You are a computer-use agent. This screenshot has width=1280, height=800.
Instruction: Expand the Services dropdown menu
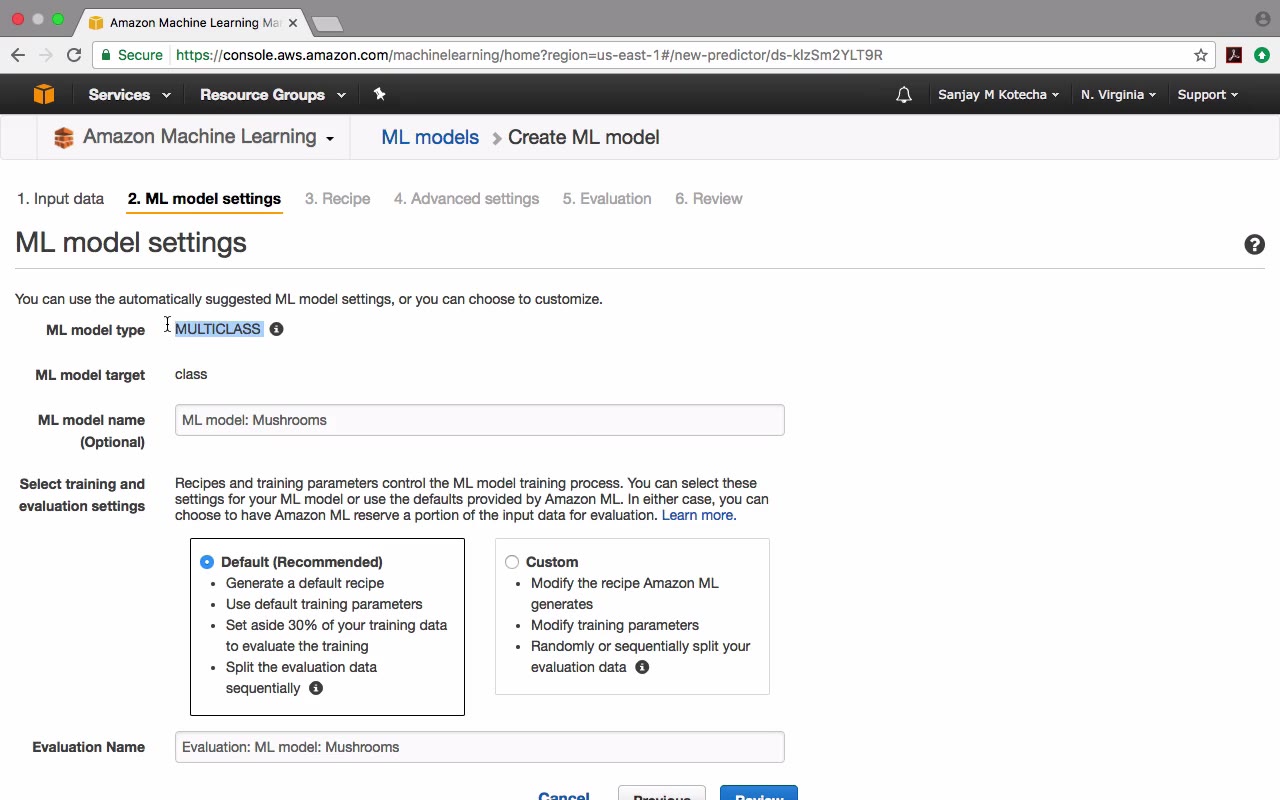[129, 95]
